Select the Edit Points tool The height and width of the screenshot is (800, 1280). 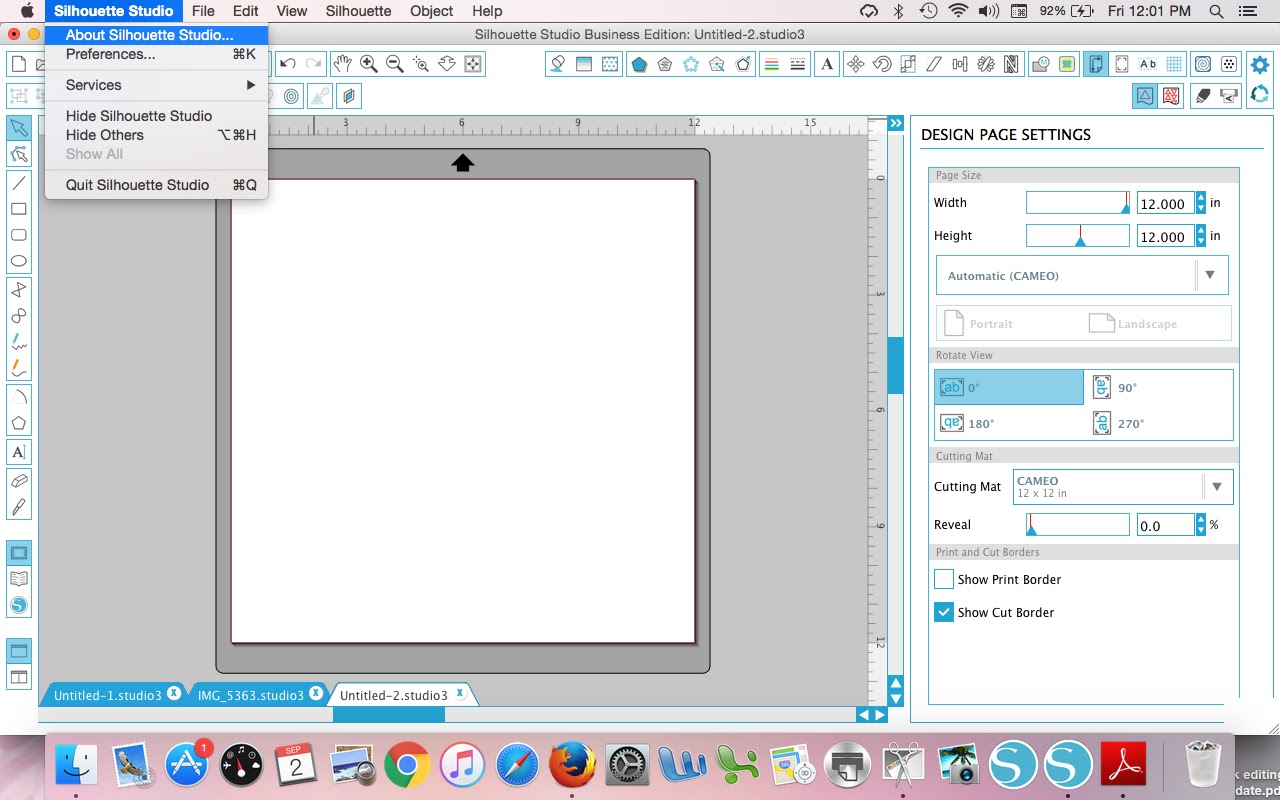18,154
